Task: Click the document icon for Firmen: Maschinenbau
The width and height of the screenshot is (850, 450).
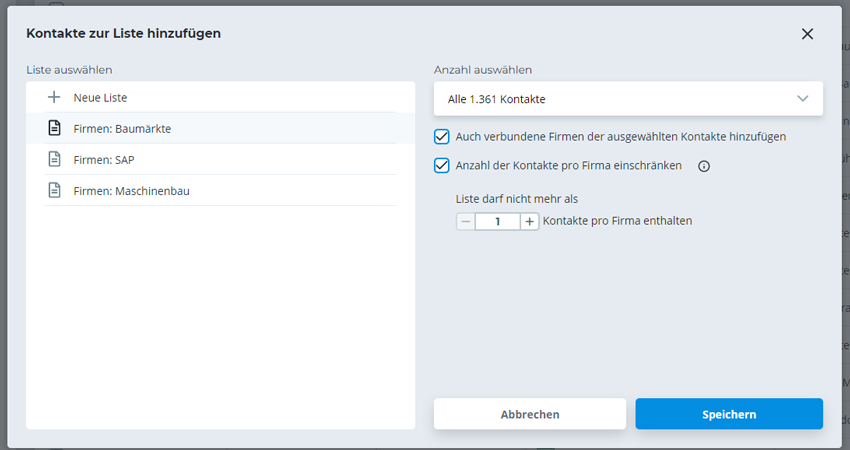Action: coord(54,190)
